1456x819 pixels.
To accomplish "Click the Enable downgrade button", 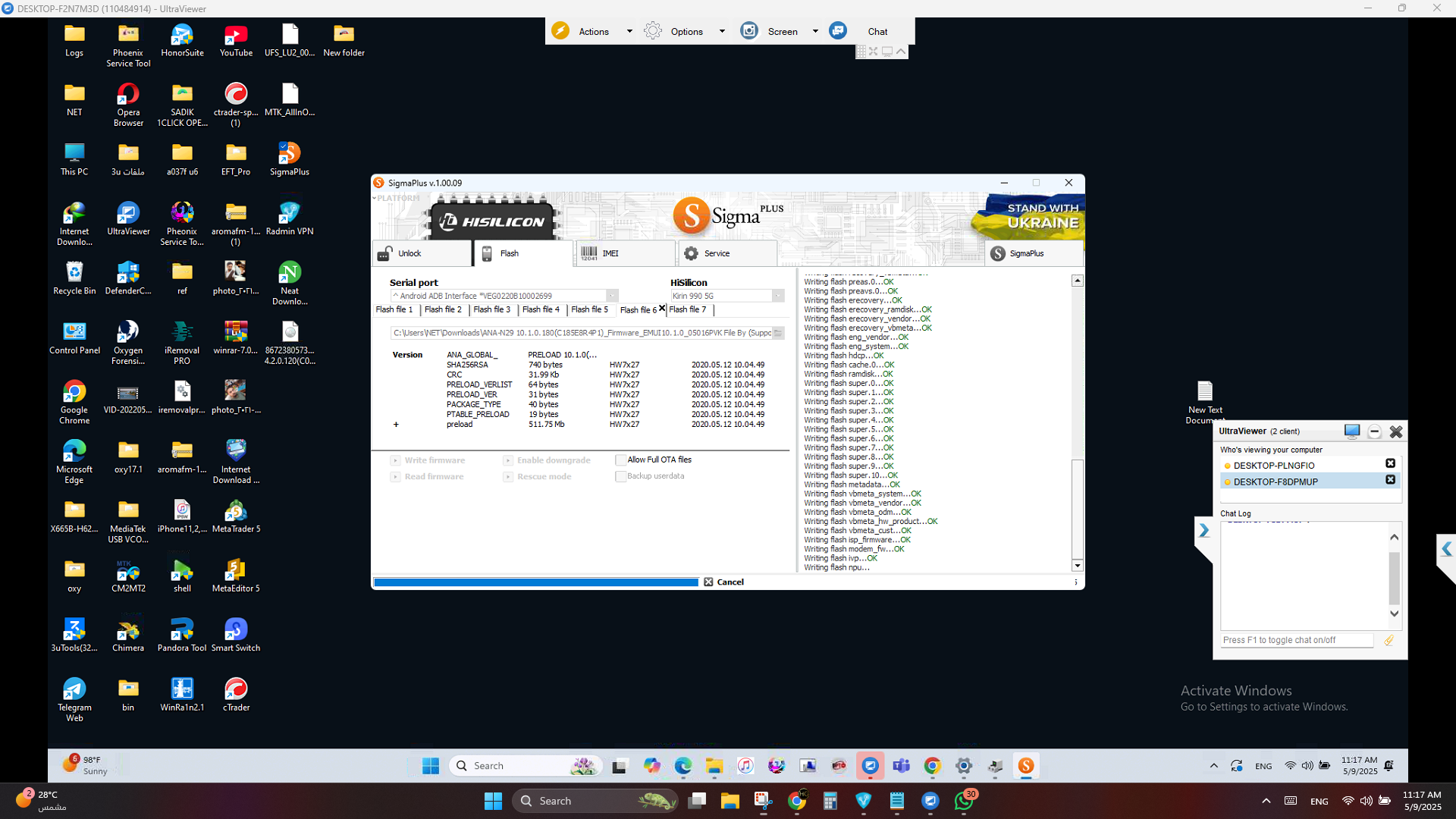I will [x=548, y=460].
